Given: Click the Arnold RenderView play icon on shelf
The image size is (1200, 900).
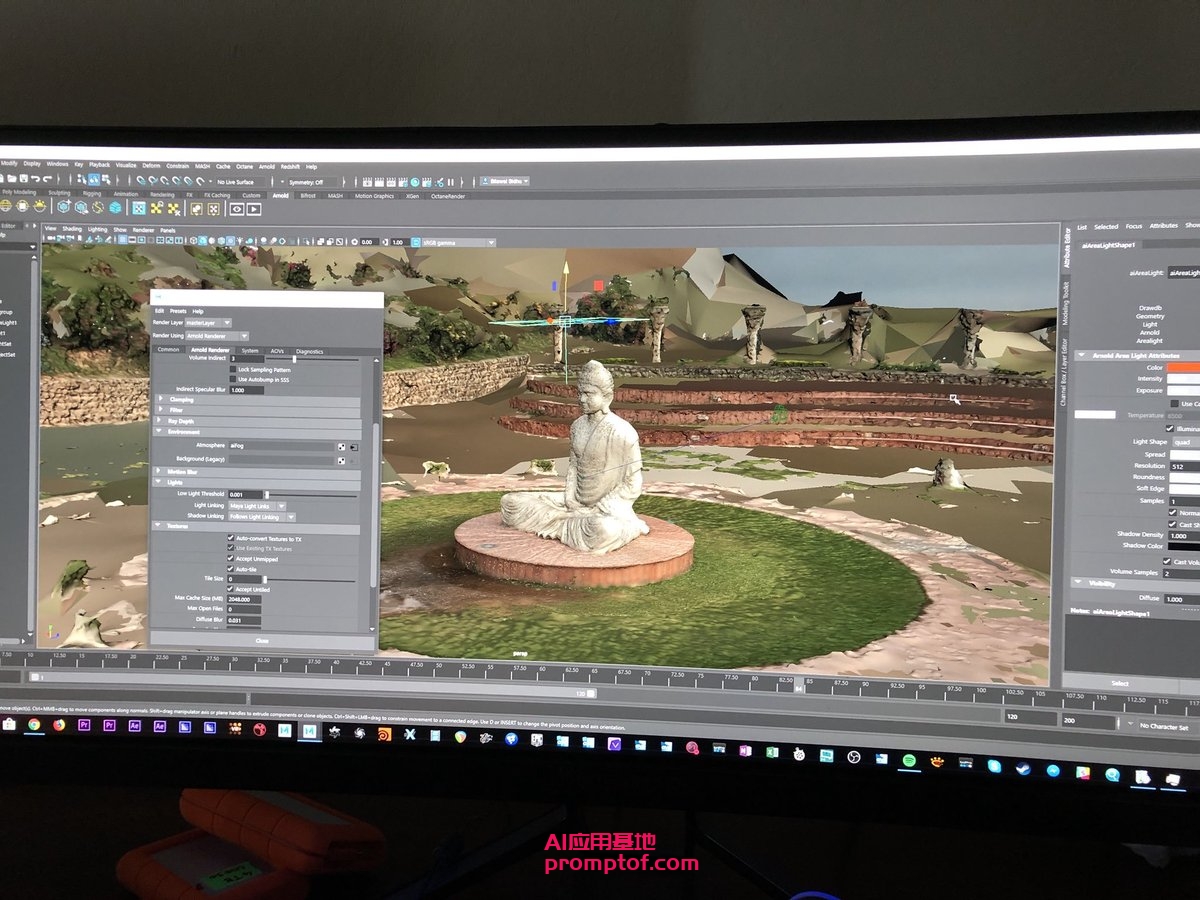Looking at the screenshot, I should point(254,210).
